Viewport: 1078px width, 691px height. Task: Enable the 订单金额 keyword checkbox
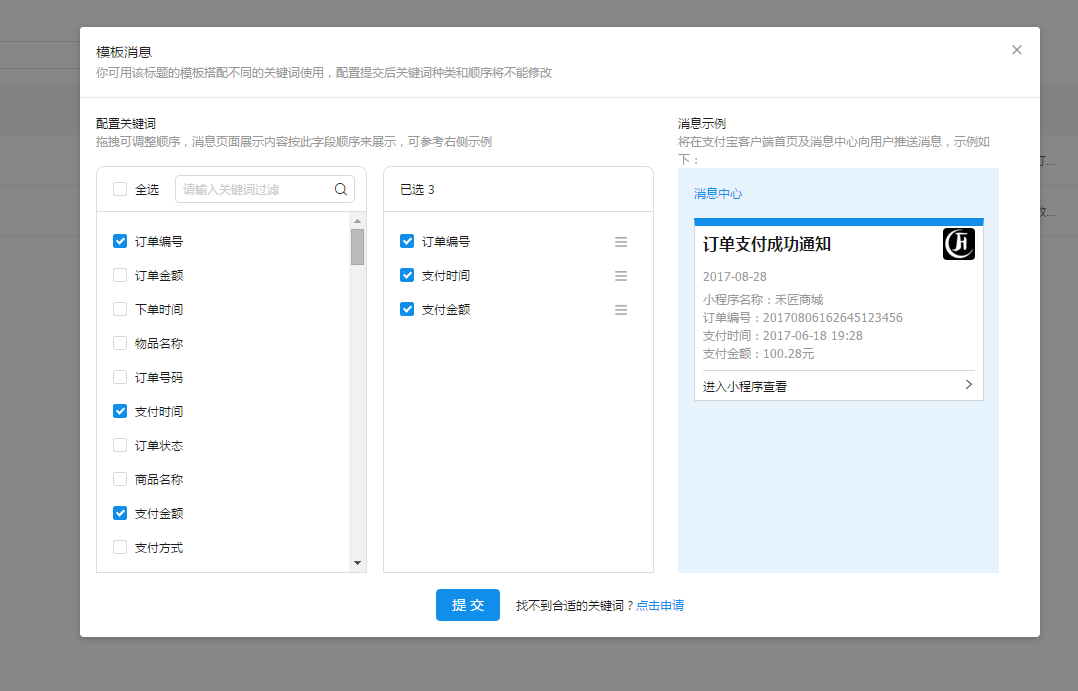point(120,275)
